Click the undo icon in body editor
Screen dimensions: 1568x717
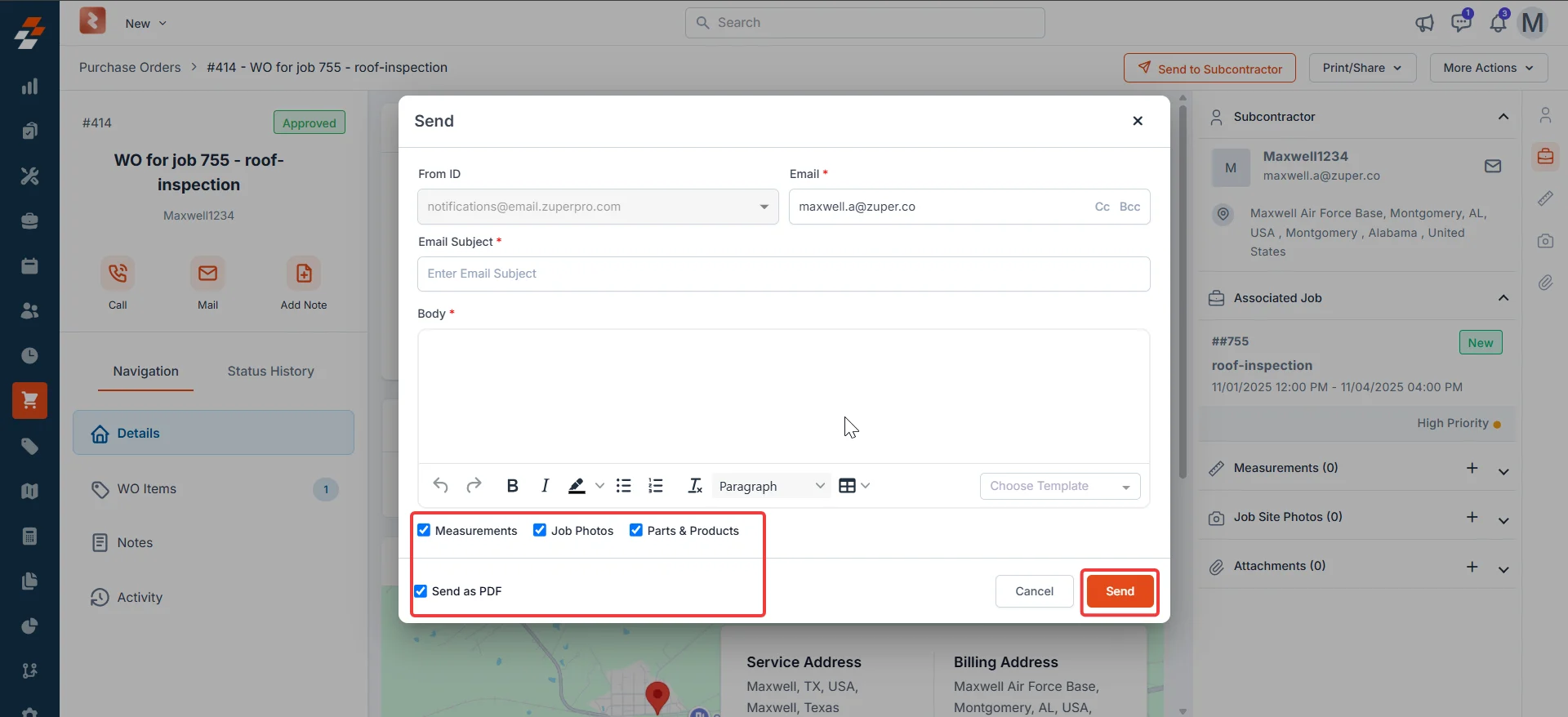pos(440,486)
